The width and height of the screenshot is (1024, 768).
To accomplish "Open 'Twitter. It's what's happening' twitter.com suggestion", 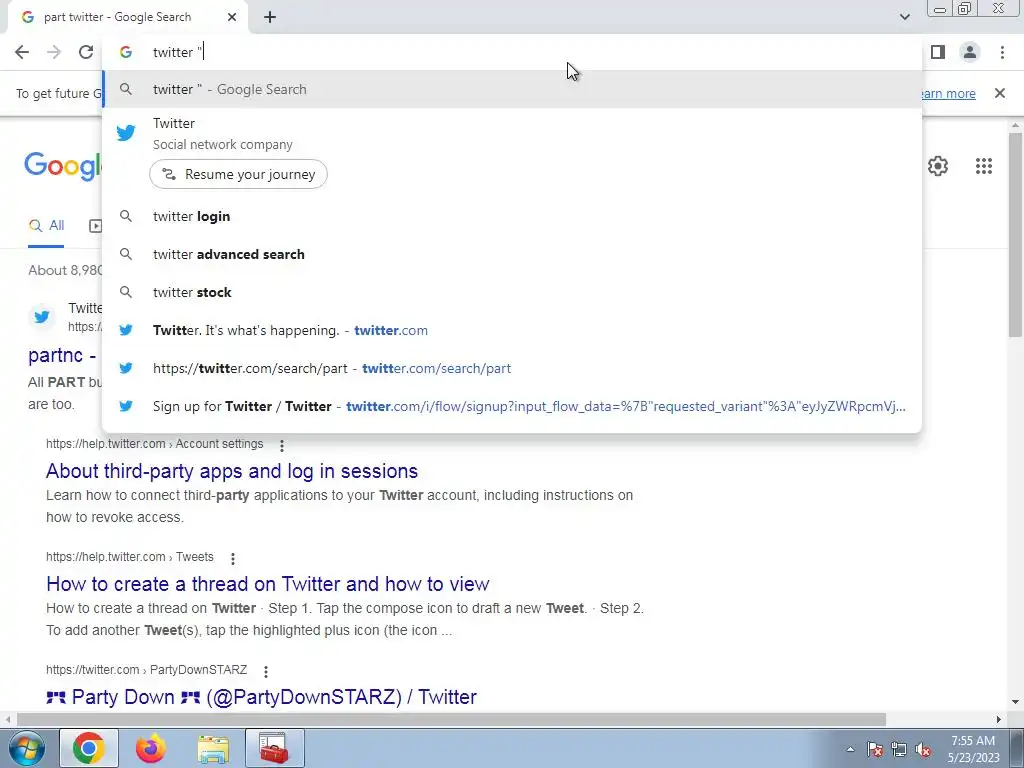I will point(512,330).
